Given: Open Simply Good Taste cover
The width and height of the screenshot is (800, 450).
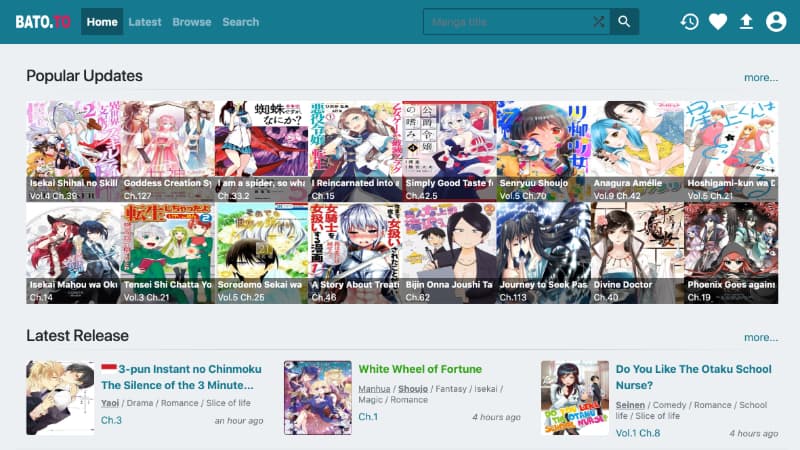Looking at the screenshot, I should point(449,151).
